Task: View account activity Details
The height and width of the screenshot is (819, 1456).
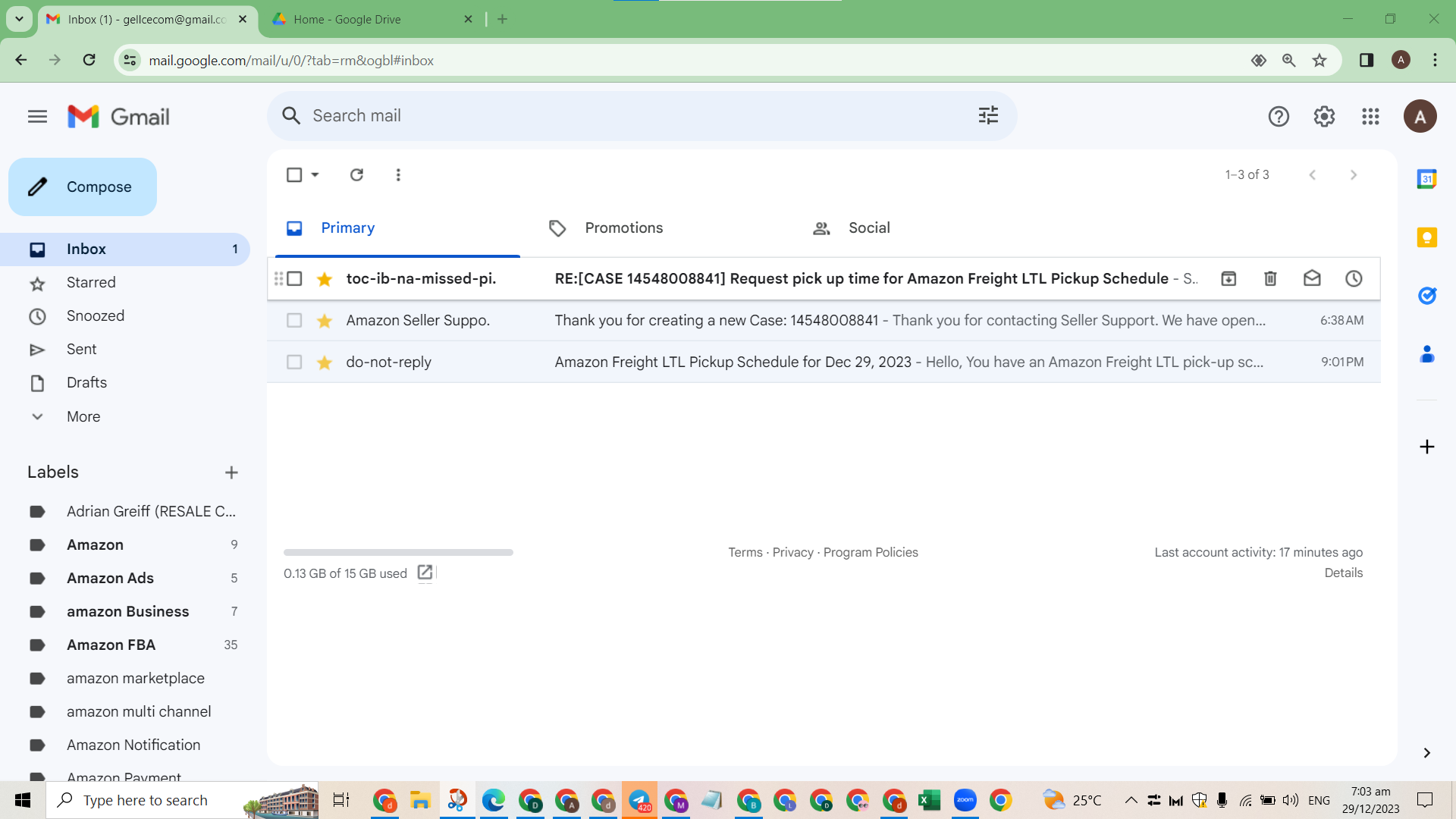Action: 1343,573
